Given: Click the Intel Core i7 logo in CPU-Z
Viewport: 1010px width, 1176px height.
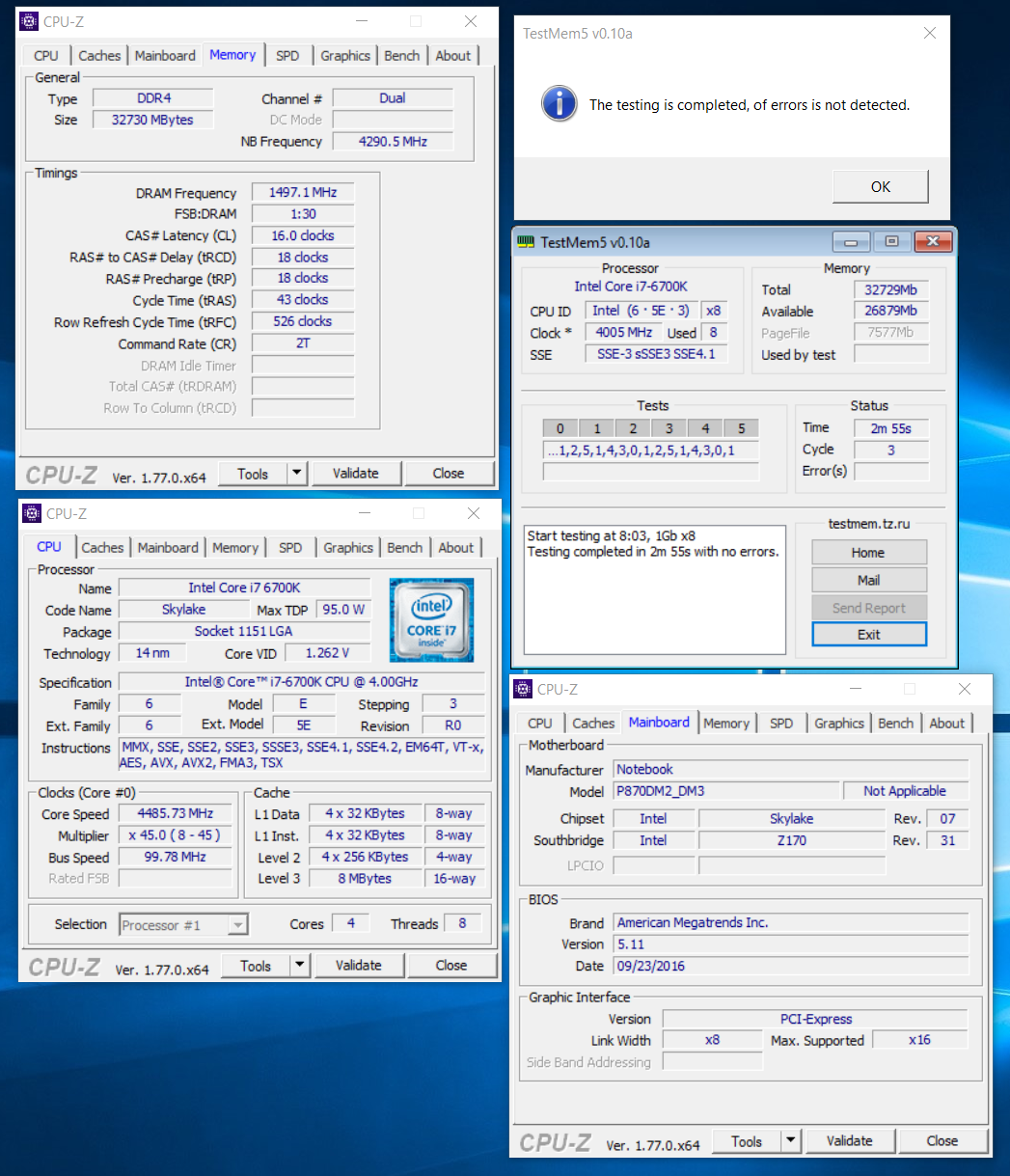Looking at the screenshot, I should (x=431, y=619).
